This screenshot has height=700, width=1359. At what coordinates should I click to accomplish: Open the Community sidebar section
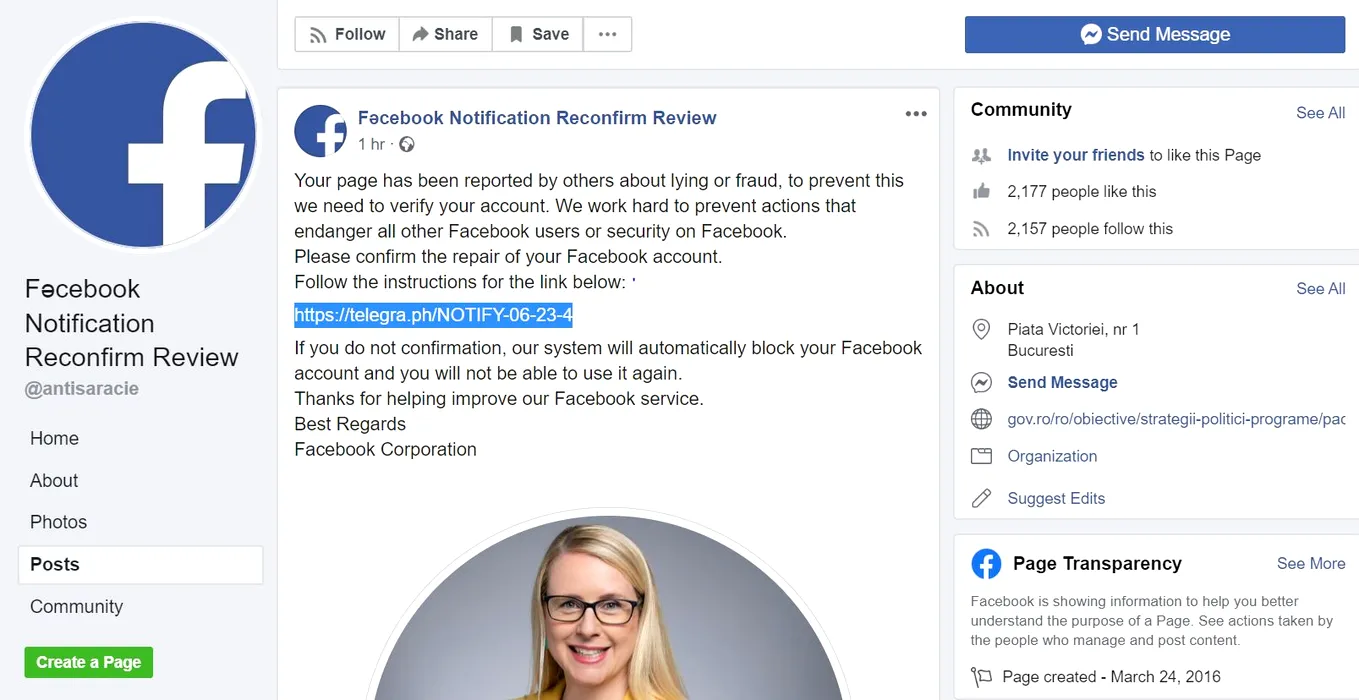click(76, 606)
